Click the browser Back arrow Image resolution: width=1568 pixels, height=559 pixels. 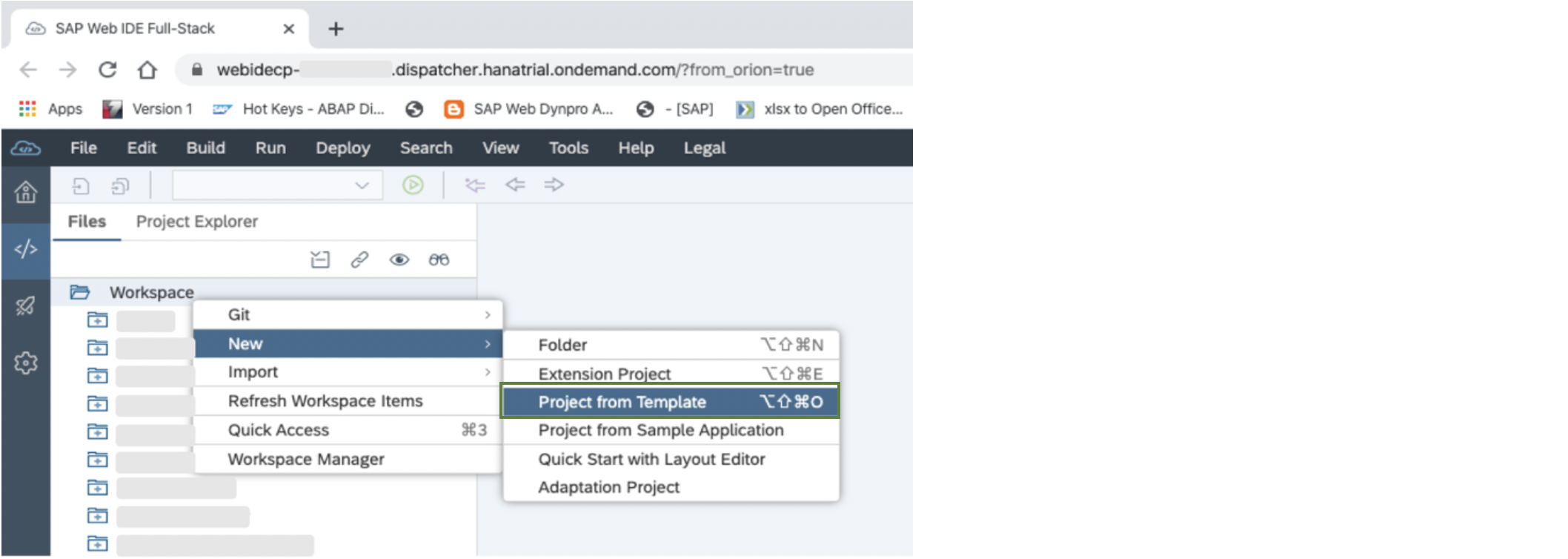[x=28, y=70]
